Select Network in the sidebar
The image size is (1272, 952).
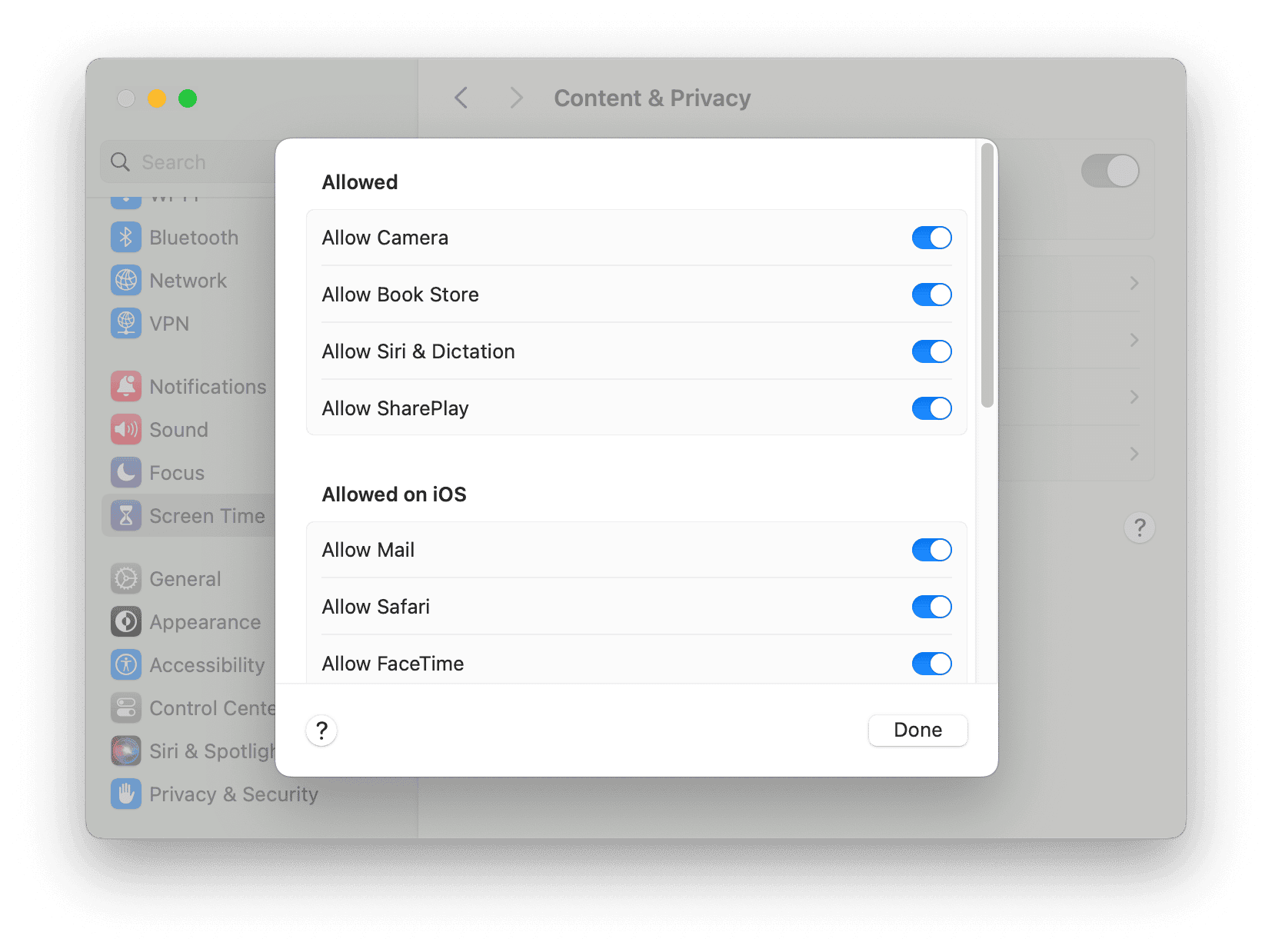189,281
